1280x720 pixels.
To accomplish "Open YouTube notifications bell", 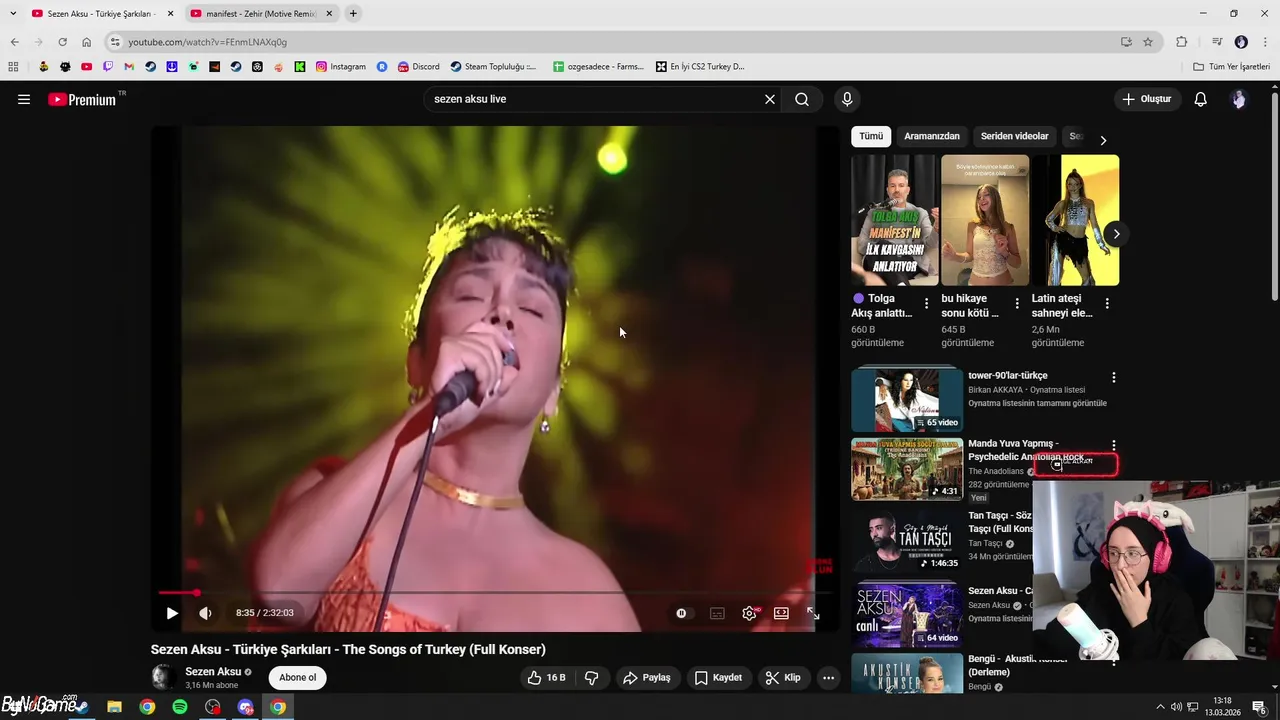I will click(x=1201, y=99).
